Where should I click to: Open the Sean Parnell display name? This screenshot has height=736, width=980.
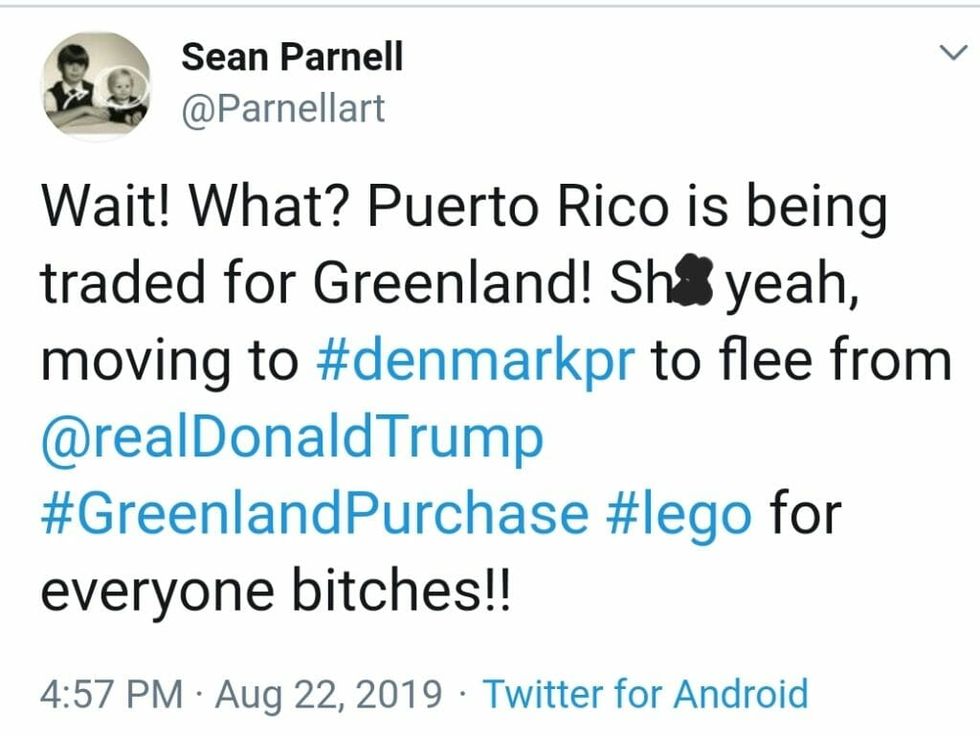coord(292,58)
